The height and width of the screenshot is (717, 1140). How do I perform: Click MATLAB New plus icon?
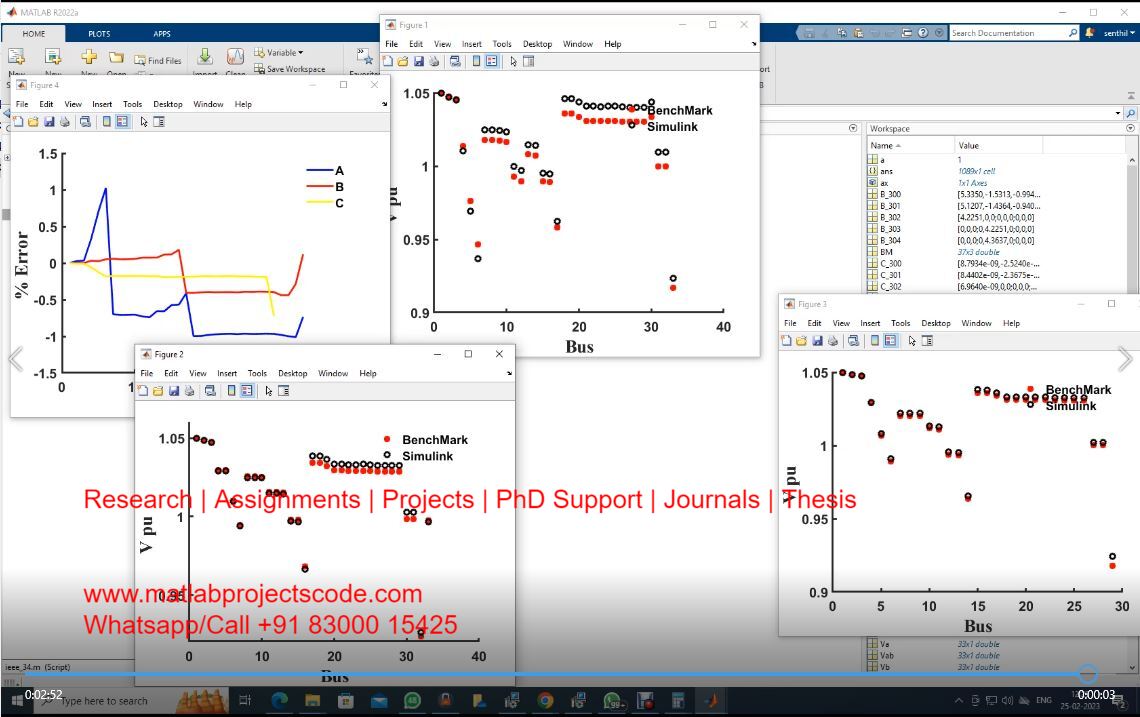(89, 57)
